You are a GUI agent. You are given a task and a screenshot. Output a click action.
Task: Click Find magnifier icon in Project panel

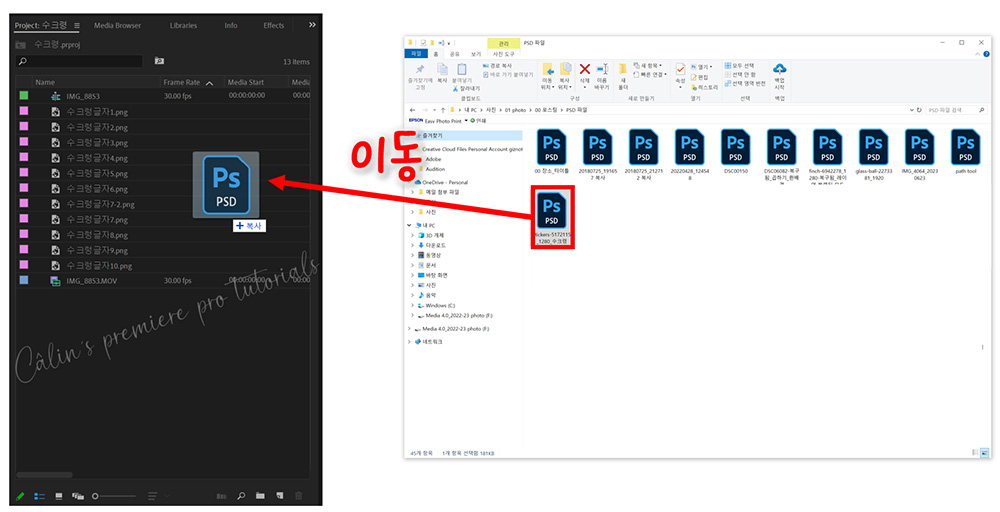pos(241,495)
